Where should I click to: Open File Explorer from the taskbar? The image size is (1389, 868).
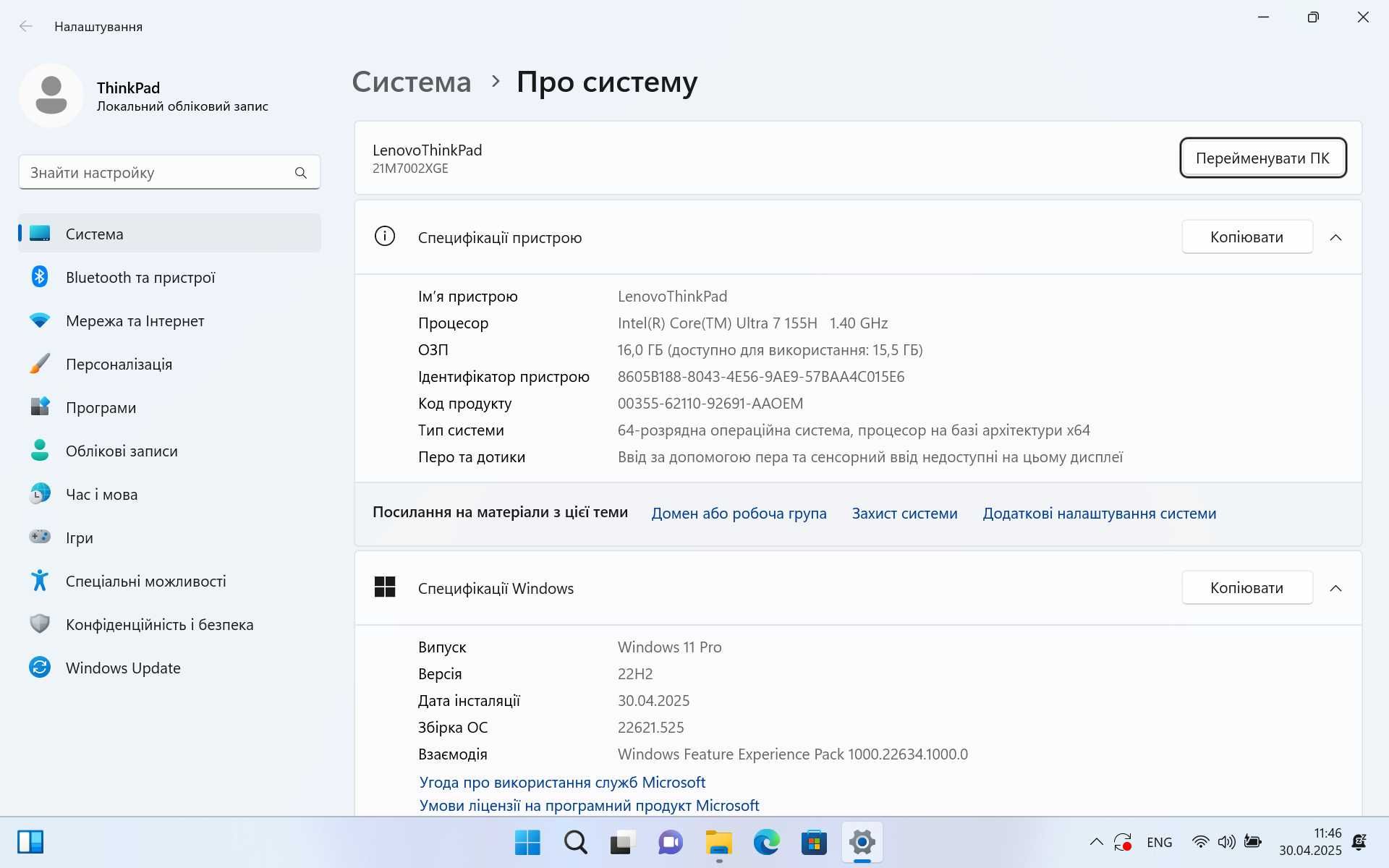click(x=718, y=842)
